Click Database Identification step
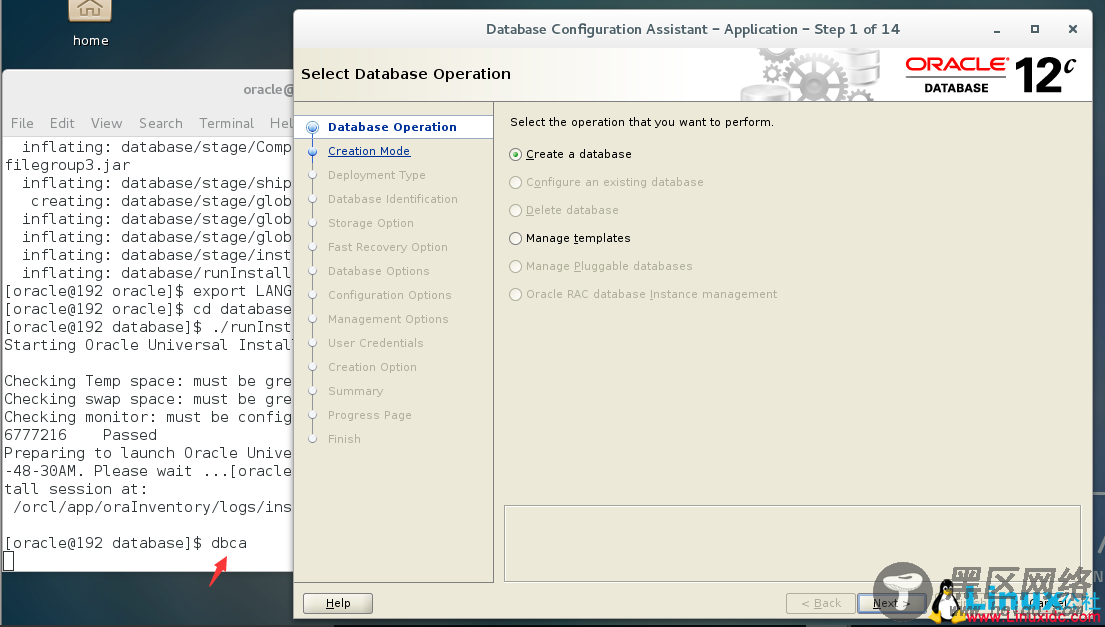This screenshot has height=627, width=1105. tap(393, 199)
